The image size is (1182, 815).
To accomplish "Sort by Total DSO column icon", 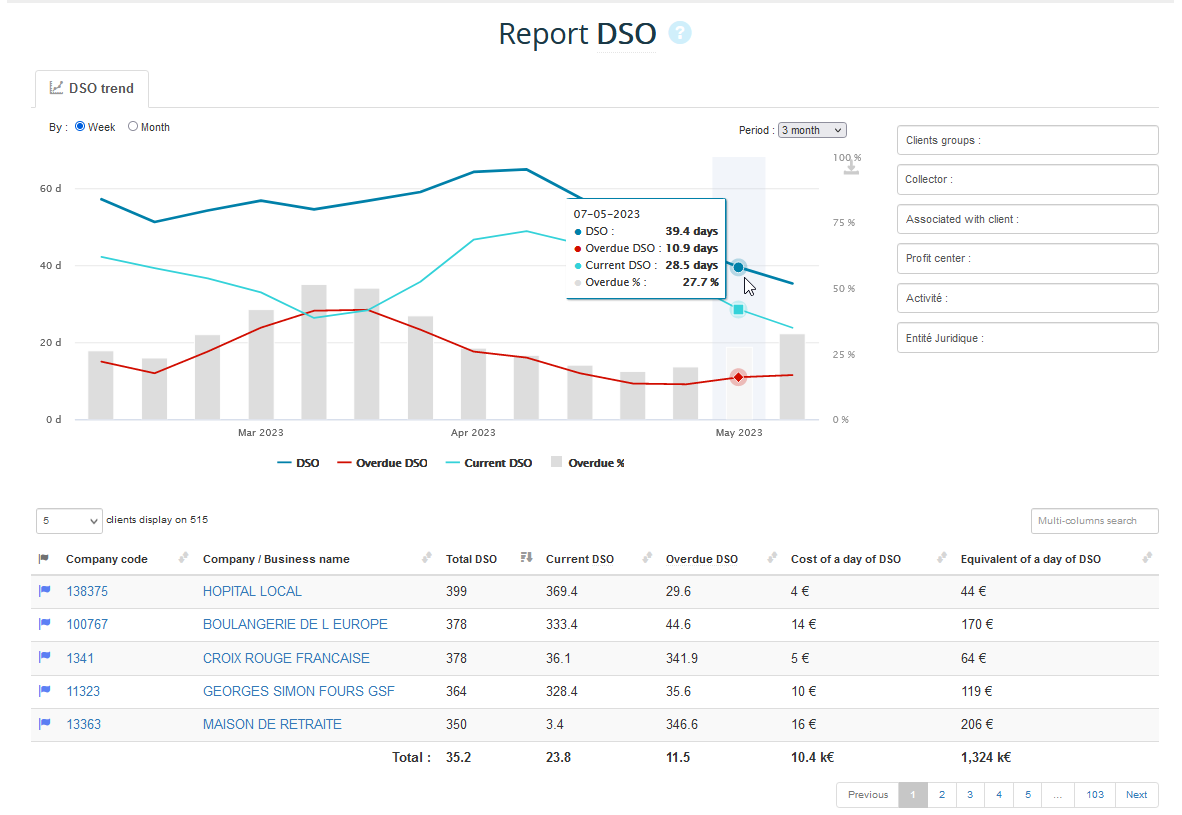I will pos(526,558).
